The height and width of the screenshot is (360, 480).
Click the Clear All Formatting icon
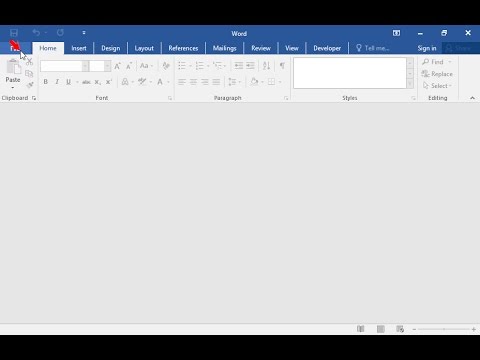(166, 66)
